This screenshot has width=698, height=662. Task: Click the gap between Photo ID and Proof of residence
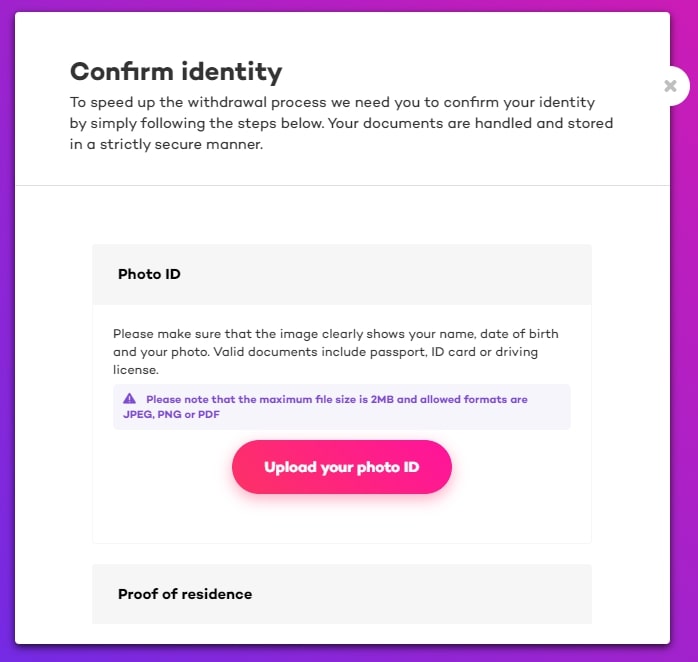tap(342, 554)
